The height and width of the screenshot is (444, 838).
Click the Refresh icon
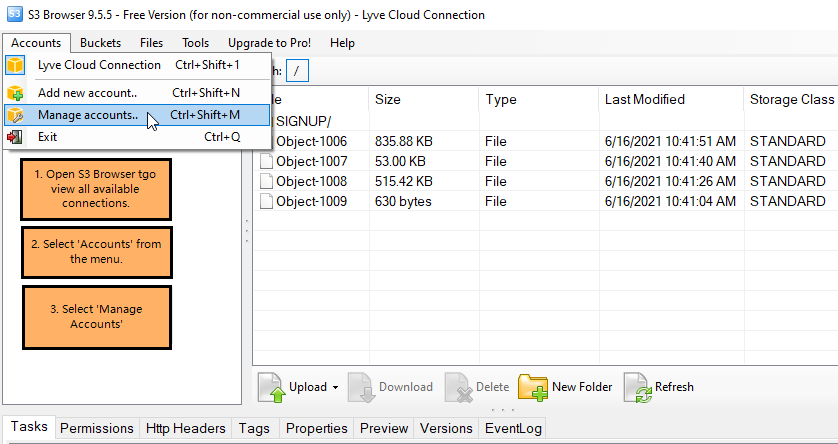[638, 387]
